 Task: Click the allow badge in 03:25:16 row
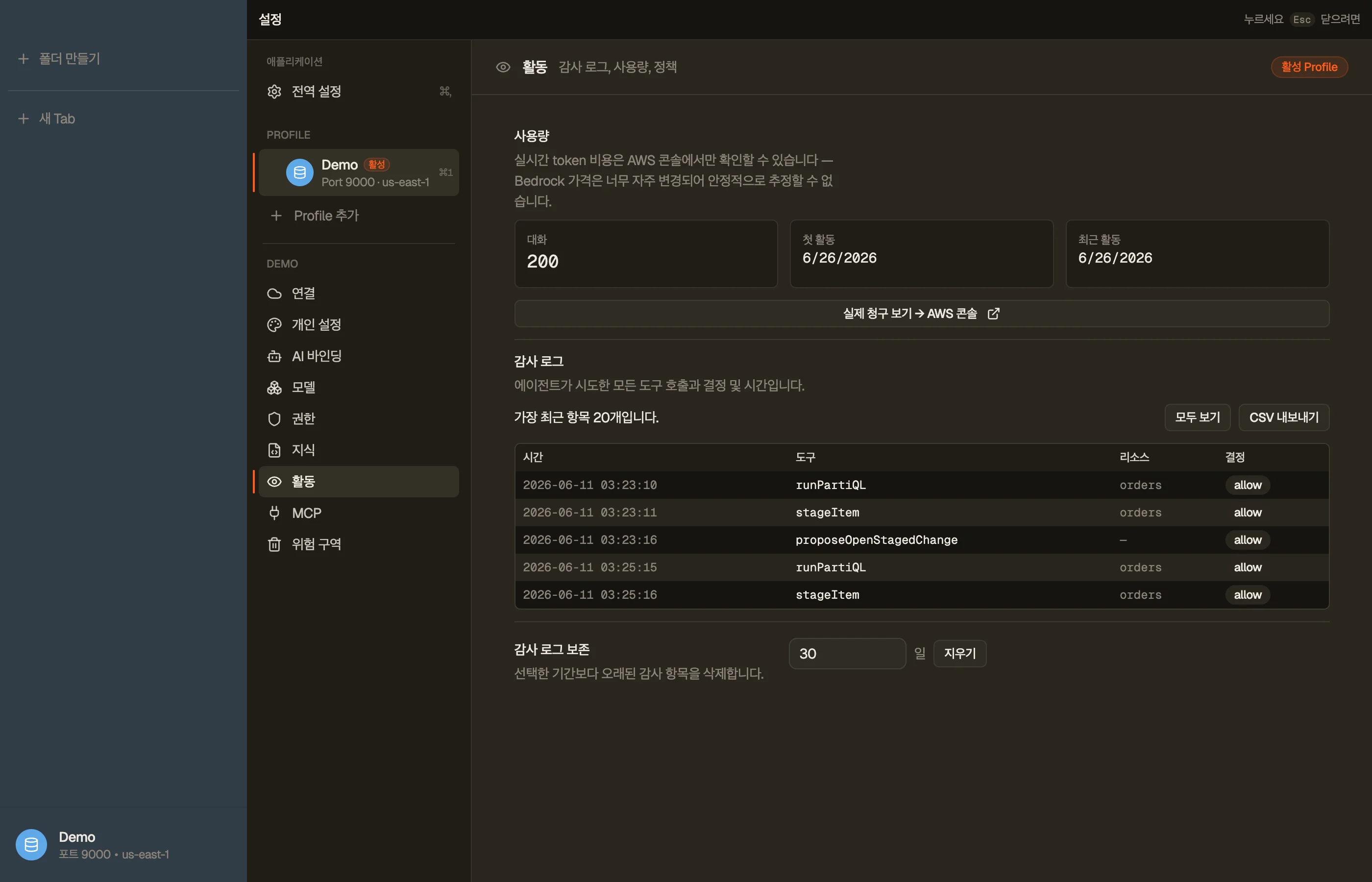coord(1248,595)
